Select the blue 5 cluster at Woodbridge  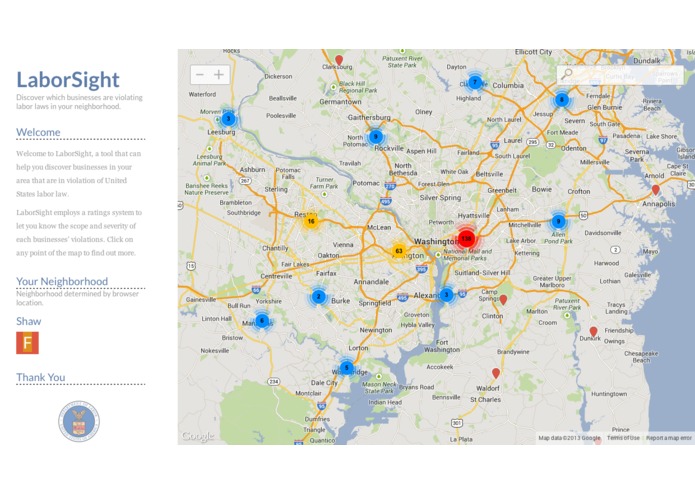coord(347,367)
